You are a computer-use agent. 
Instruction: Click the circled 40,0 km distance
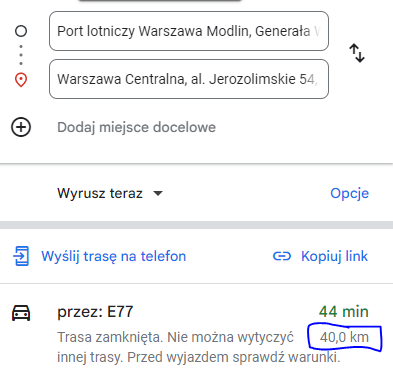[344, 337]
